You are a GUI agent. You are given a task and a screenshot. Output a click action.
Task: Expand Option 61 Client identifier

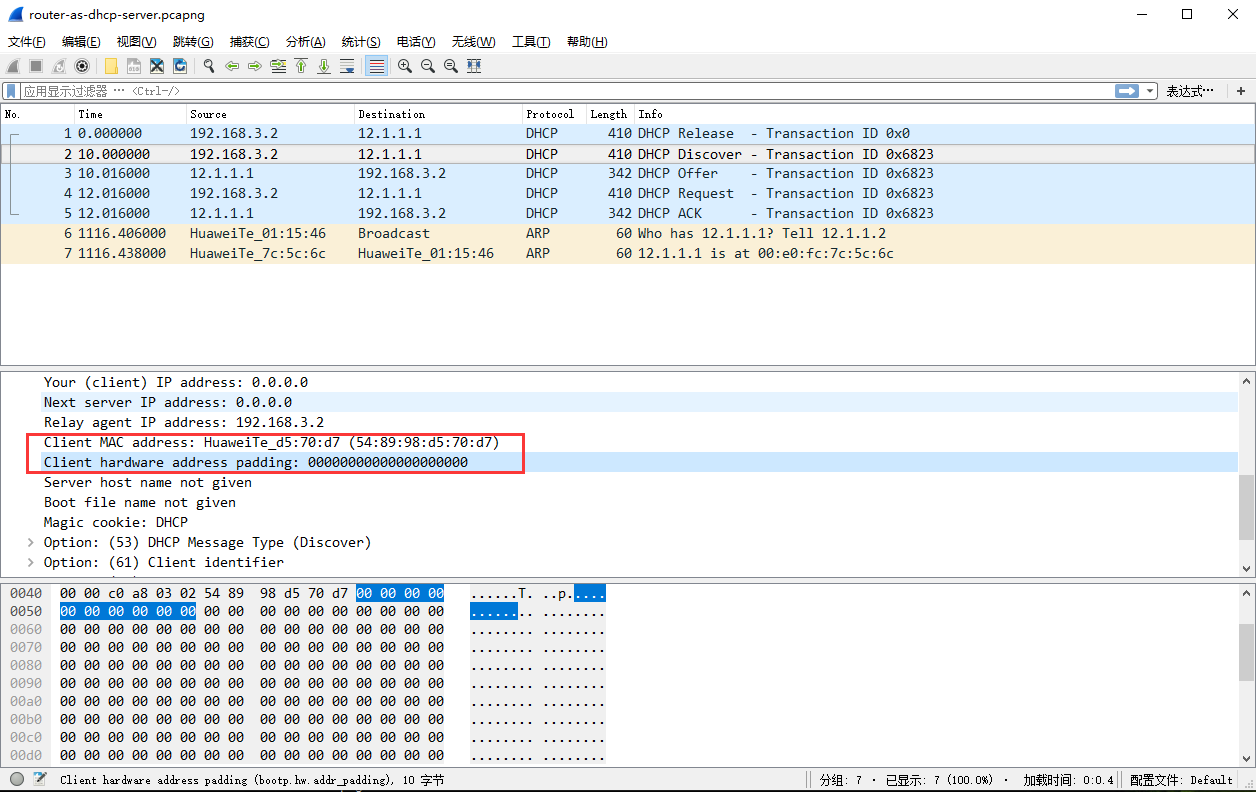click(31, 562)
